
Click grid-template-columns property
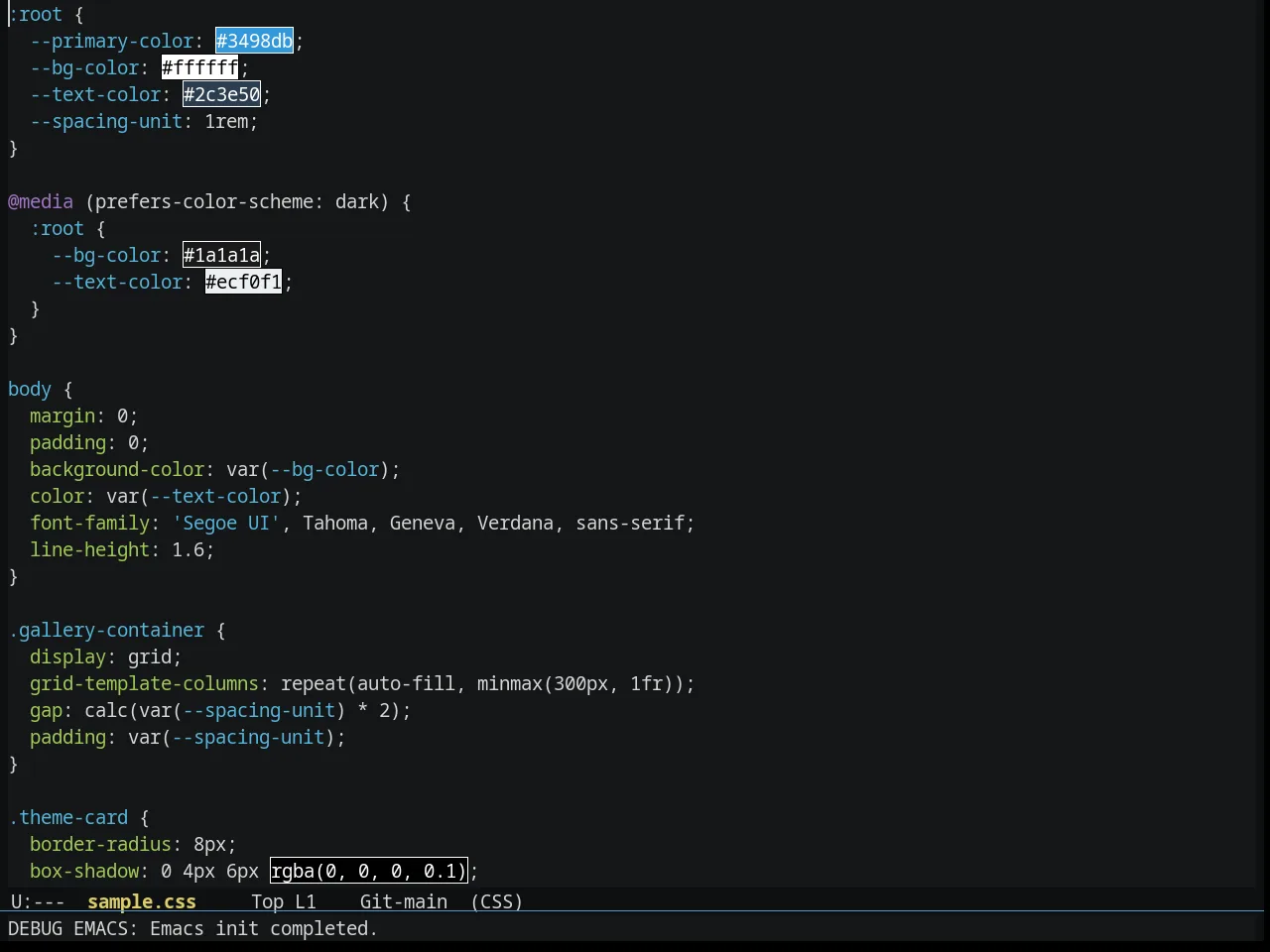[x=144, y=683]
